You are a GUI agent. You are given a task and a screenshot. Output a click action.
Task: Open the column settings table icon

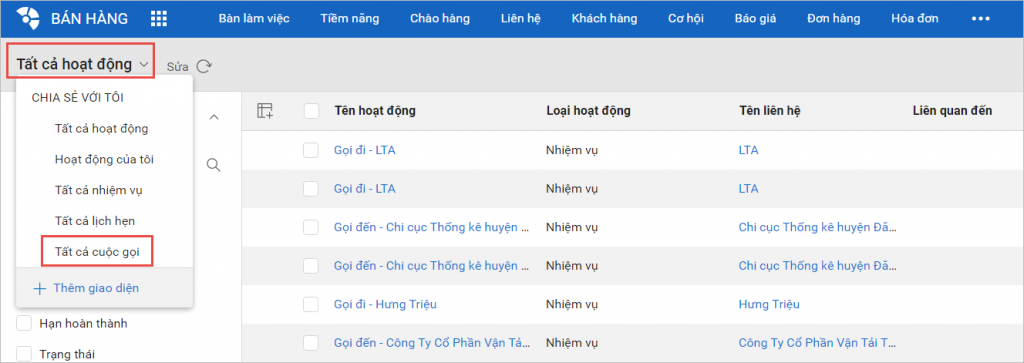pyautogui.click(x=264, y=111)
